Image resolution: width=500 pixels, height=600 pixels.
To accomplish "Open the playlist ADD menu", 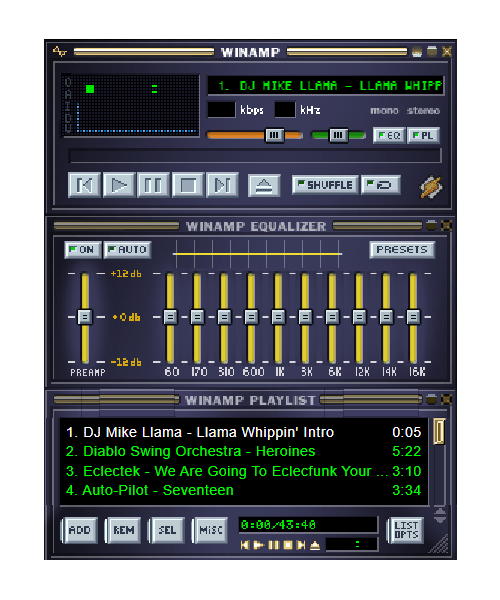I will (80, 530).
